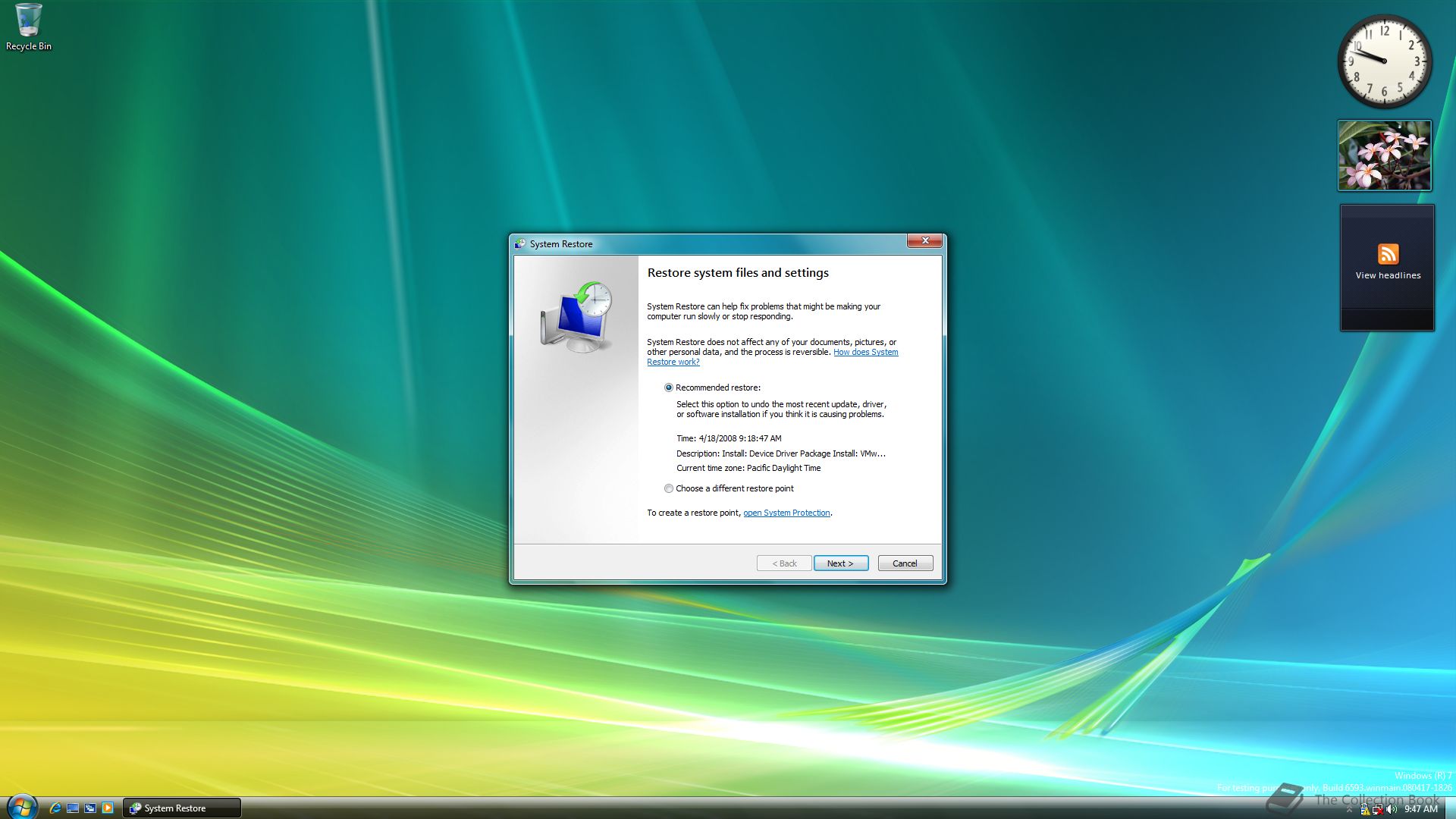Click the System Restore monitor clock illustration
Viewport: 1456px width, 819px height.
[577, 317]
